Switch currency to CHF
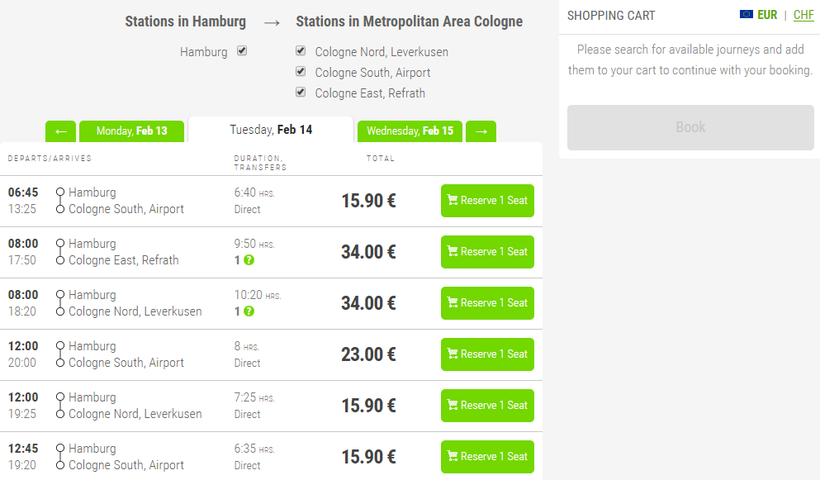This screenshot has height=480, width=820. 803,15
